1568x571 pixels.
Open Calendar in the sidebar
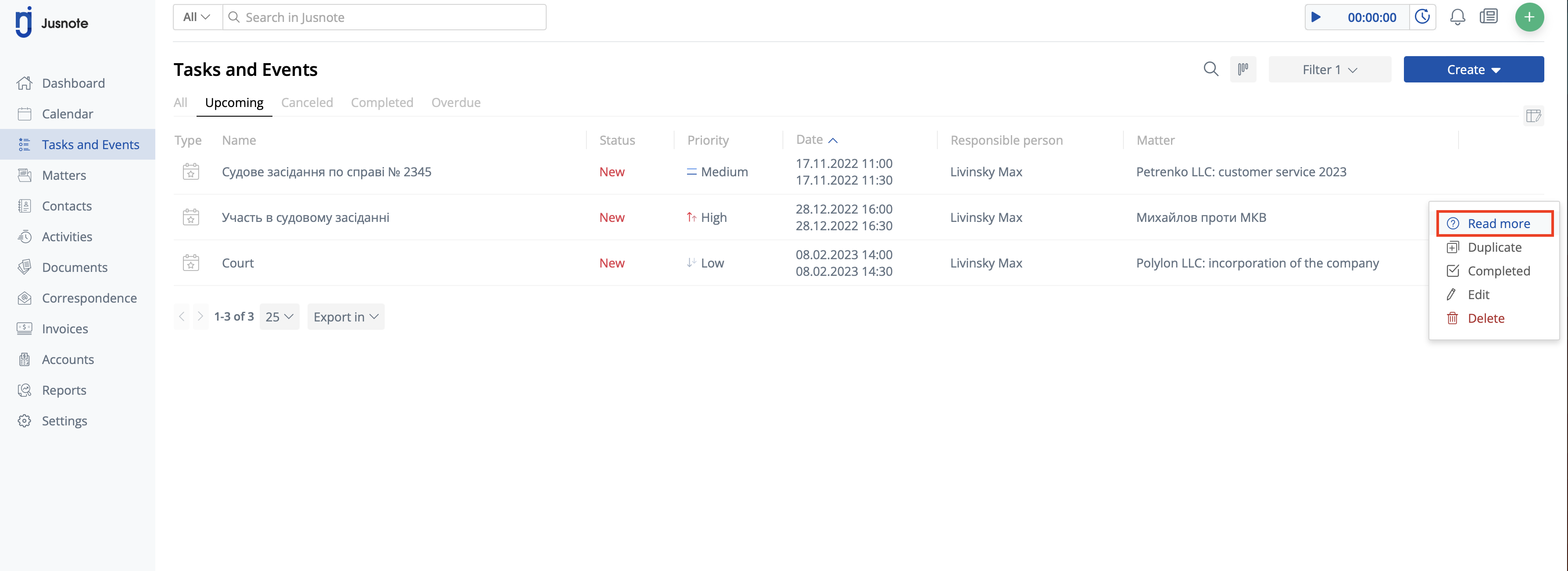[67, 114]
